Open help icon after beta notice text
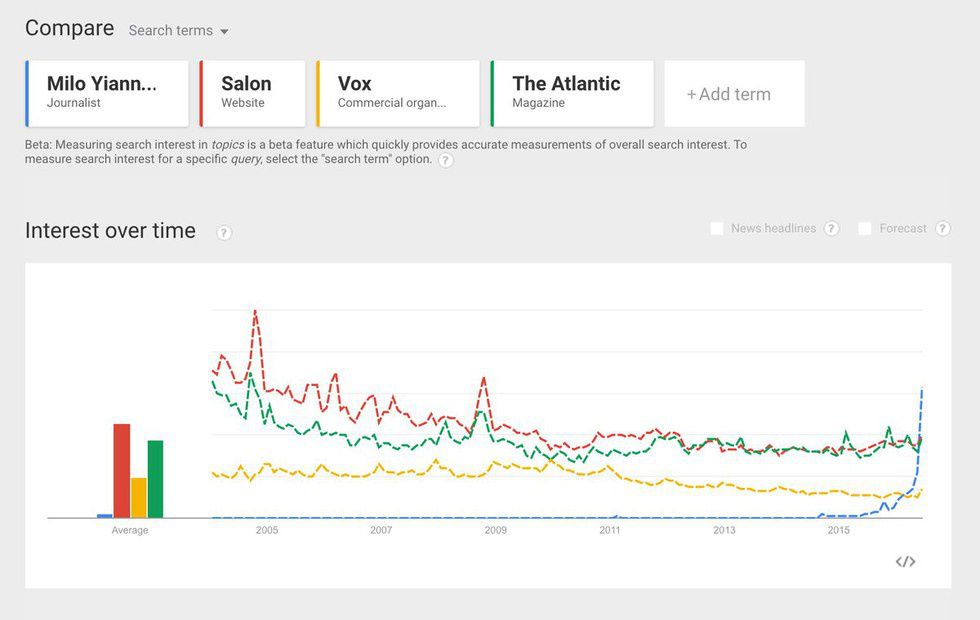Viewport: 980px width, 620px height. point(445,160)
